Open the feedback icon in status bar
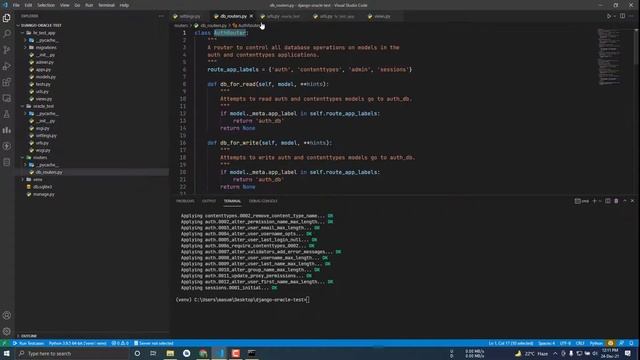This screenshot has height=360, width=640. 621,343
